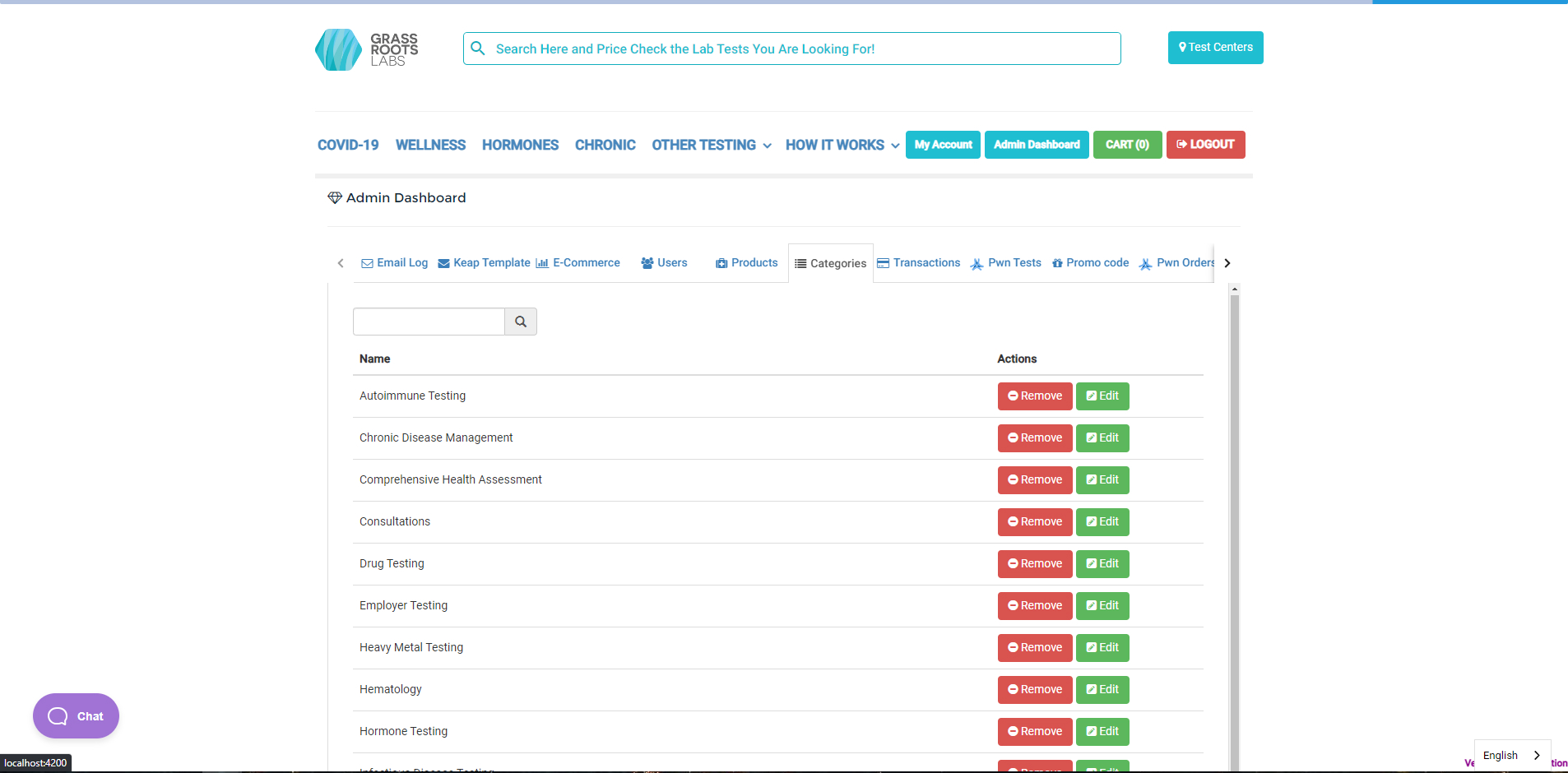Screen dimensions: 1568x773
Task: Click the Grass Roots Labs logo
Action: pyautogui.click(x=367, y=49)
